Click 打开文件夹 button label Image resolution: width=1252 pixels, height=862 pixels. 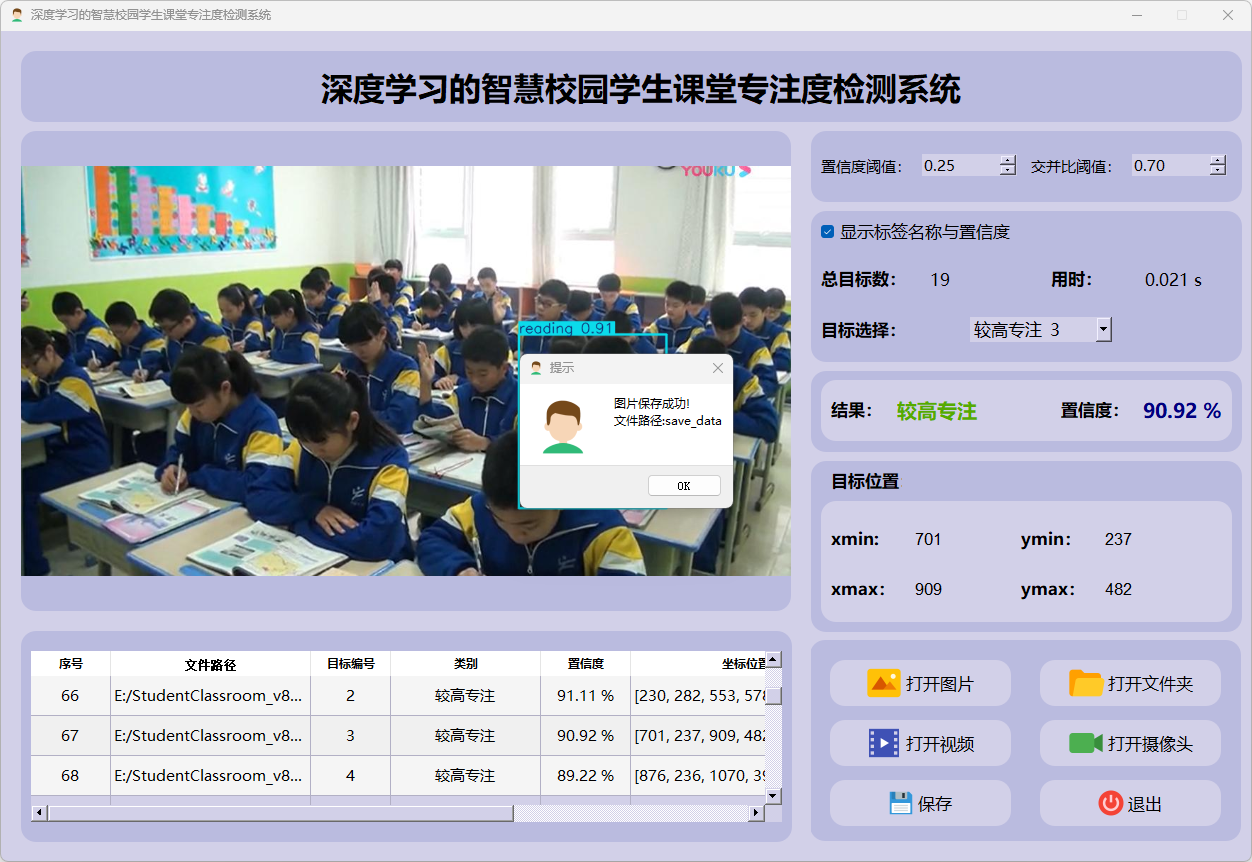coord(1150,685)
